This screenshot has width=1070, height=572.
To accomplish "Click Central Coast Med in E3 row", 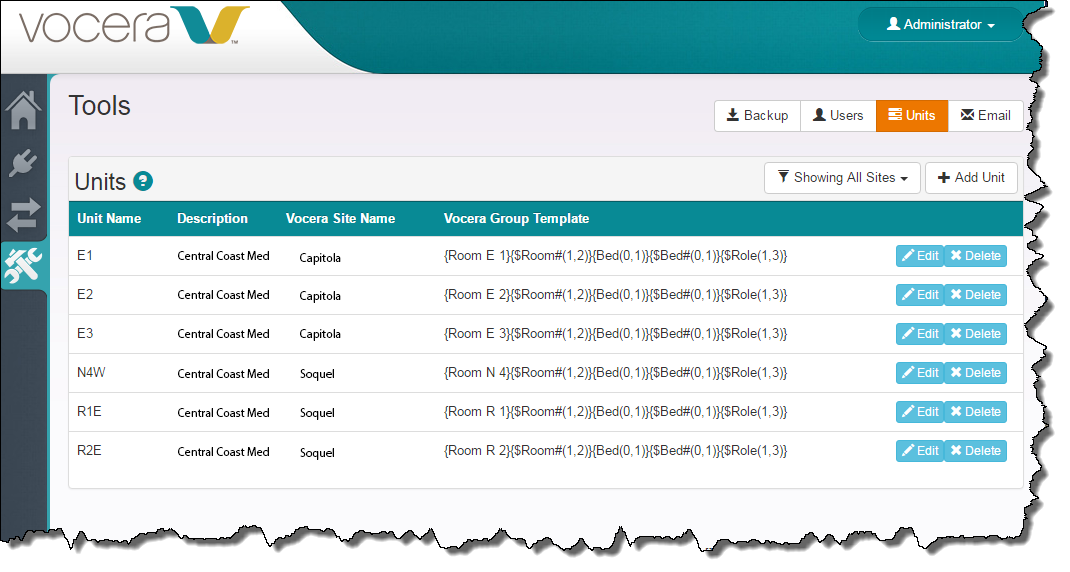I will click(223, 334).
